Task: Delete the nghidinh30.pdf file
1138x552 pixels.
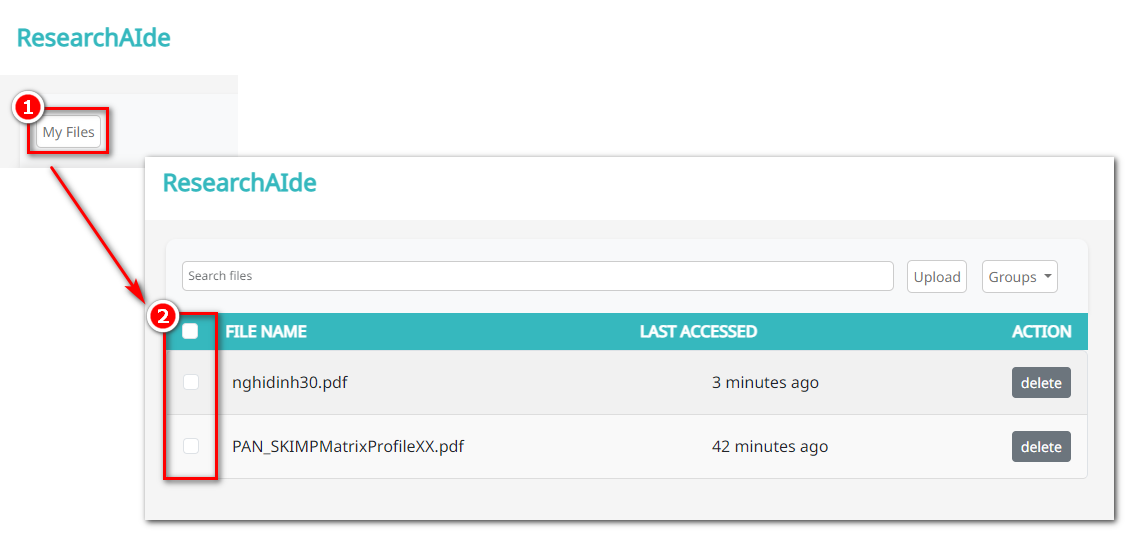Action: 1041,383
